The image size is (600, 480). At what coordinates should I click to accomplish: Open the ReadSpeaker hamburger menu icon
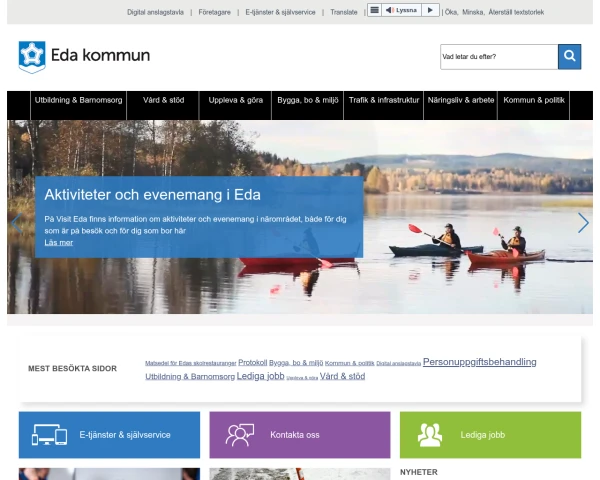pyautogui.click(x=375, y=10)
